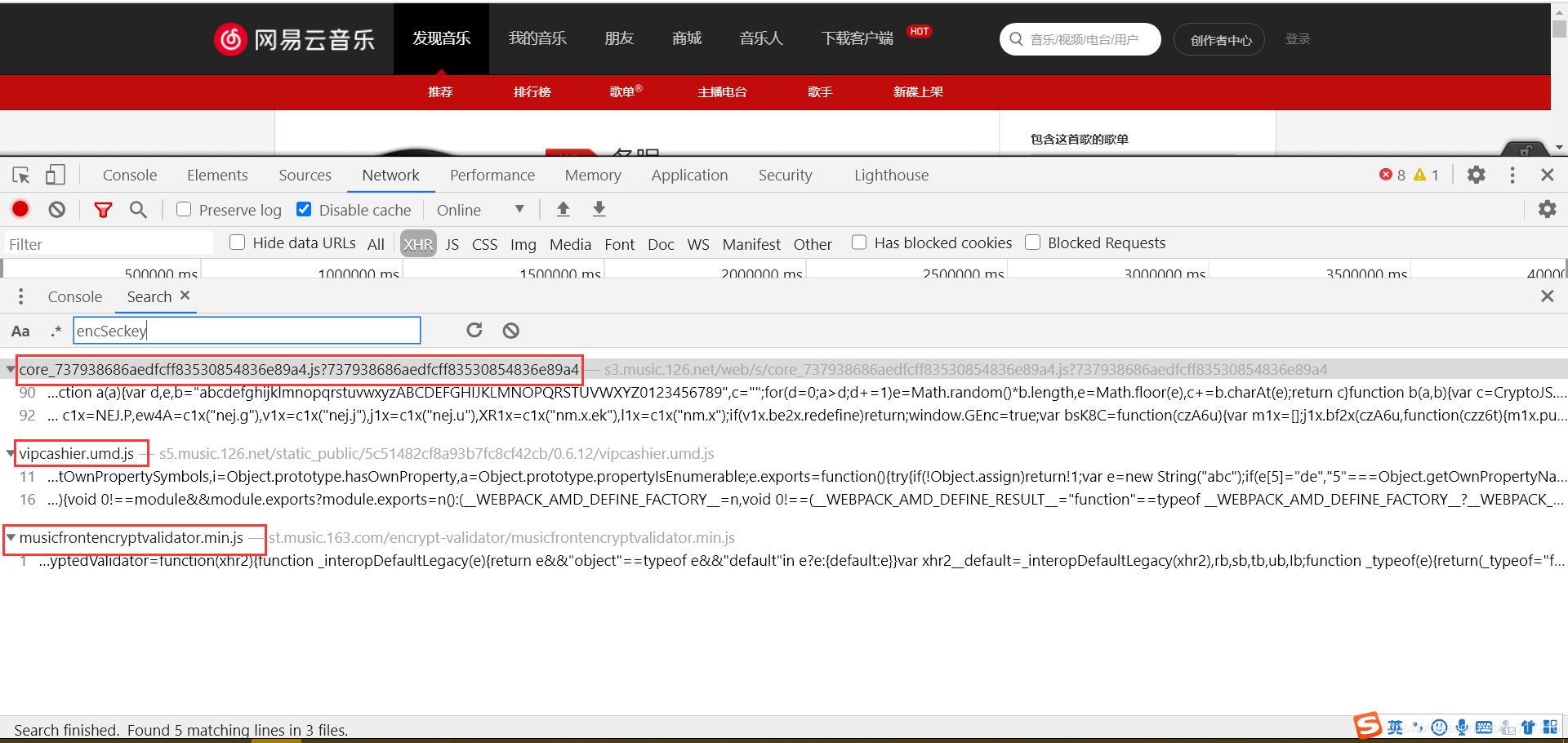Screen dimensions: 1568x743
Task: Click the music search box
Action: pos(1080,39)
